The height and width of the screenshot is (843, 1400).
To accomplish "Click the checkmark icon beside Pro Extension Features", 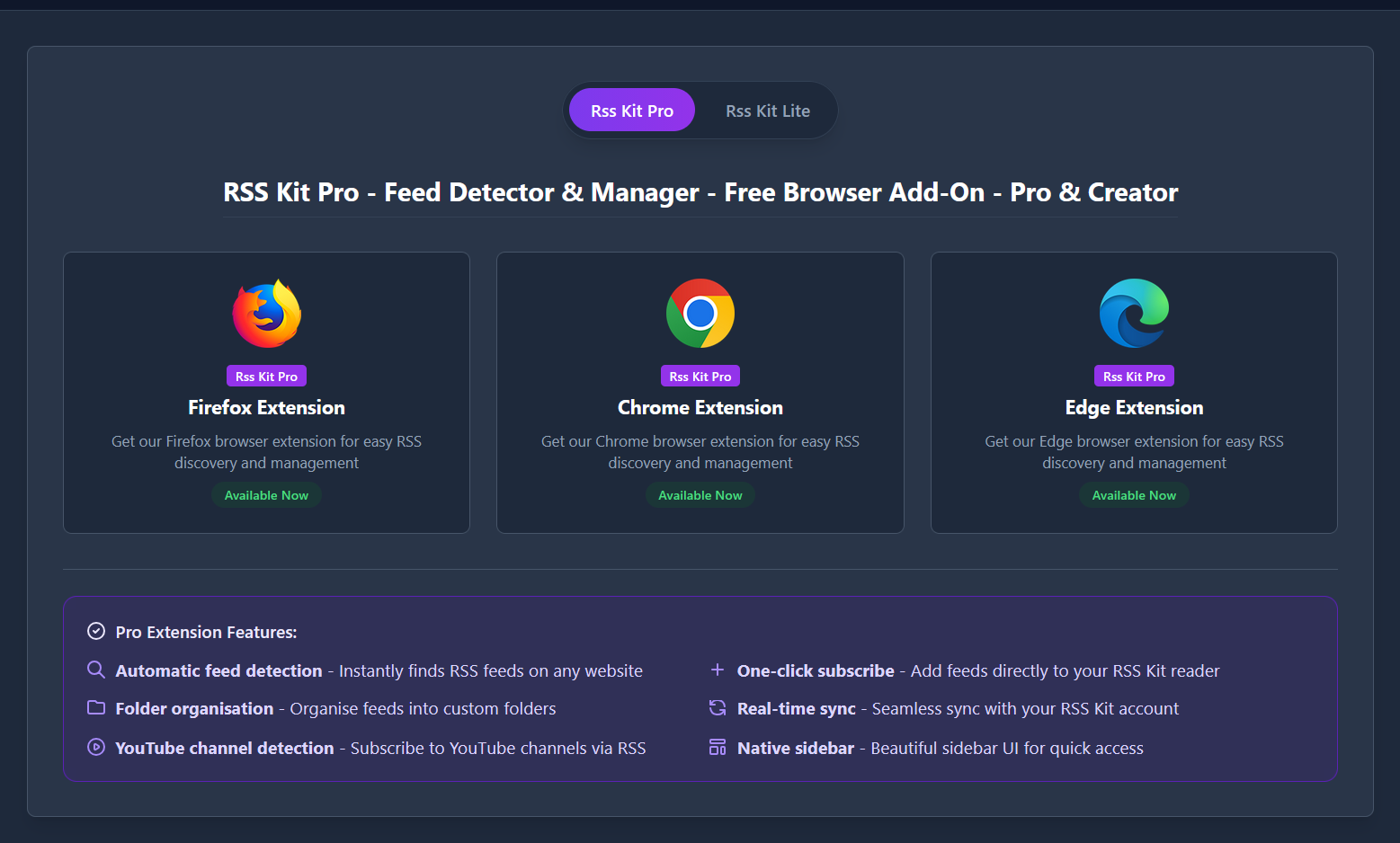I will (96, 631).
